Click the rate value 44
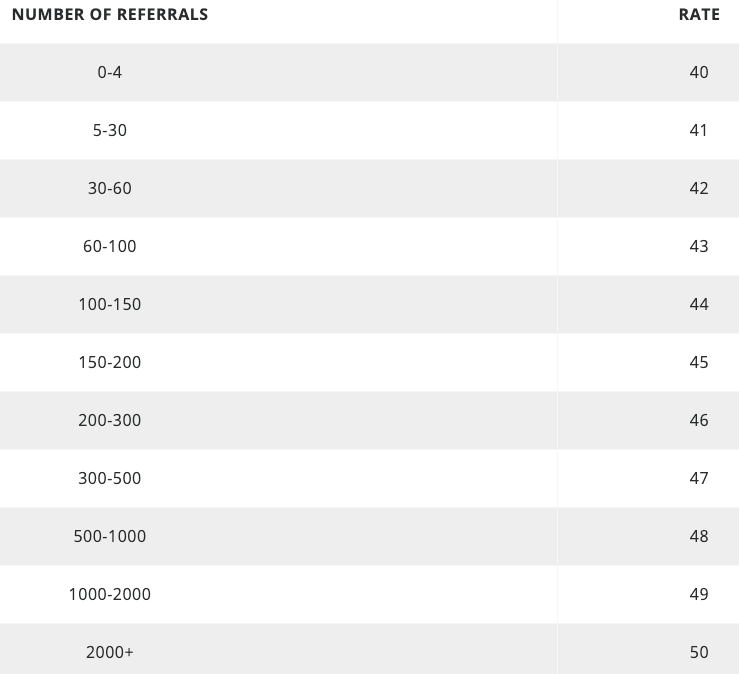This screenshot has height=674, width=739. click(699, 304)
